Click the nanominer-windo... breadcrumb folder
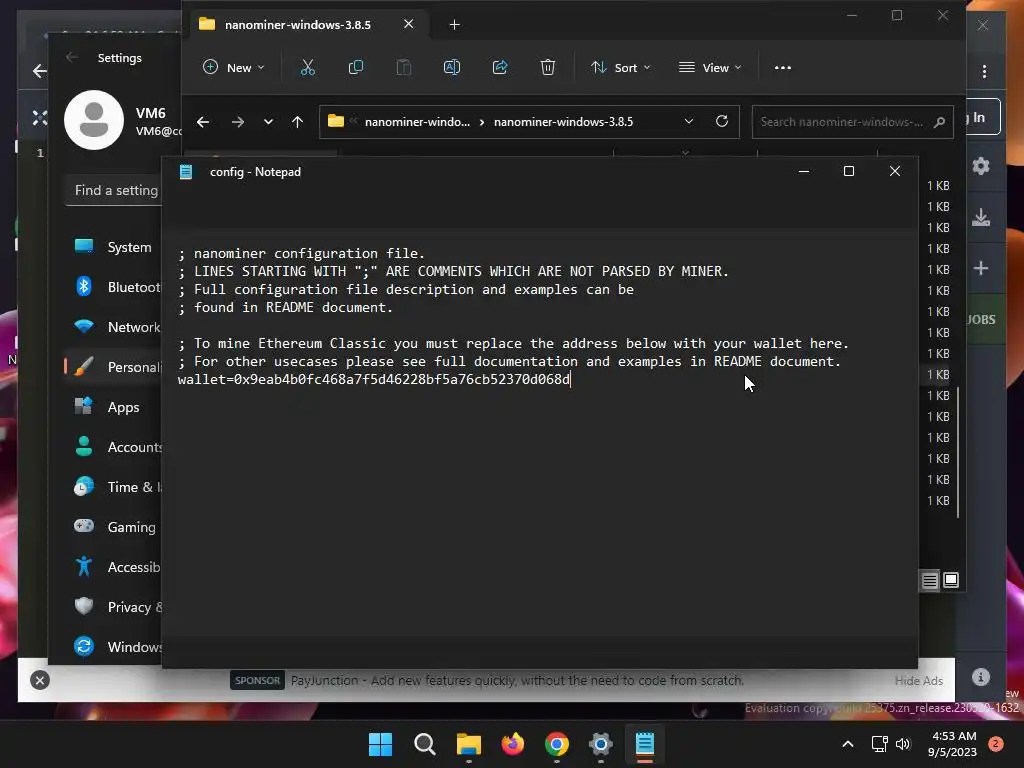Screen dimensions: 1024x768 tap(417, 122)
